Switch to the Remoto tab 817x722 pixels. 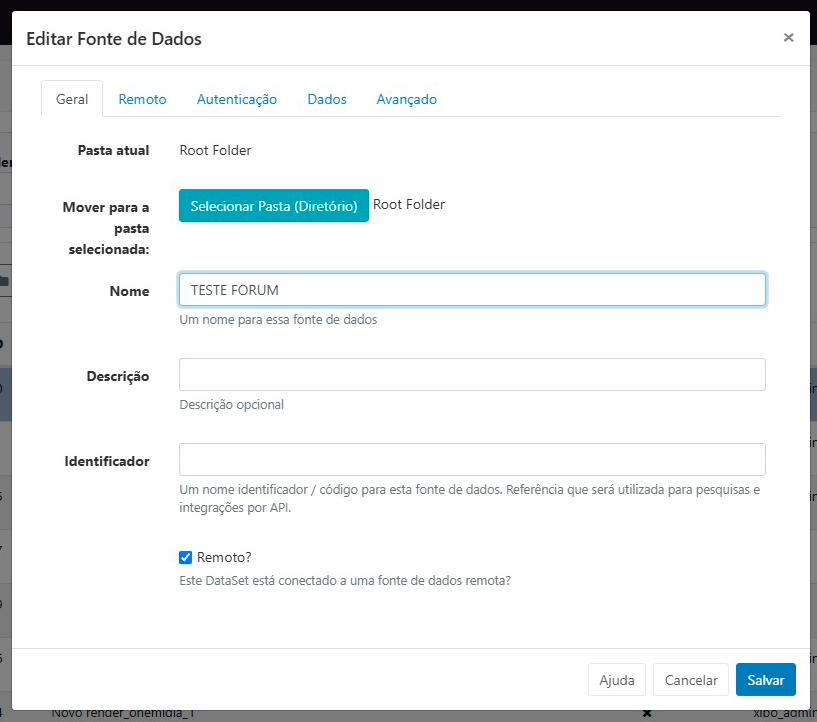pyautogui.click(x=142, y=99)
